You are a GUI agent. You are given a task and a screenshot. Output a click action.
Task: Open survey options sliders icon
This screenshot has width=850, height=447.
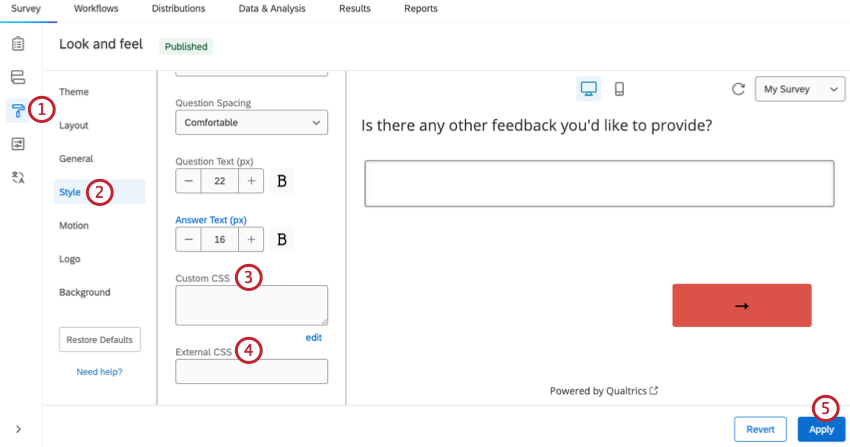pyautogui.click(x=18, y=144)
